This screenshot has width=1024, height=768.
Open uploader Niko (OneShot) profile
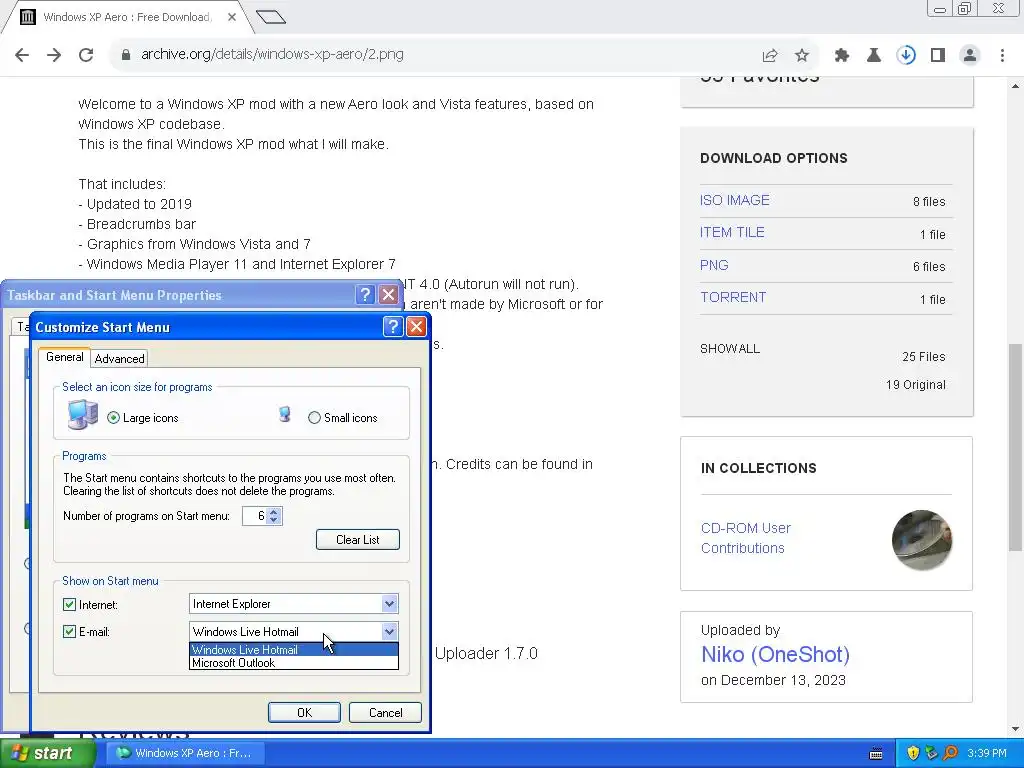pos(775,654)
